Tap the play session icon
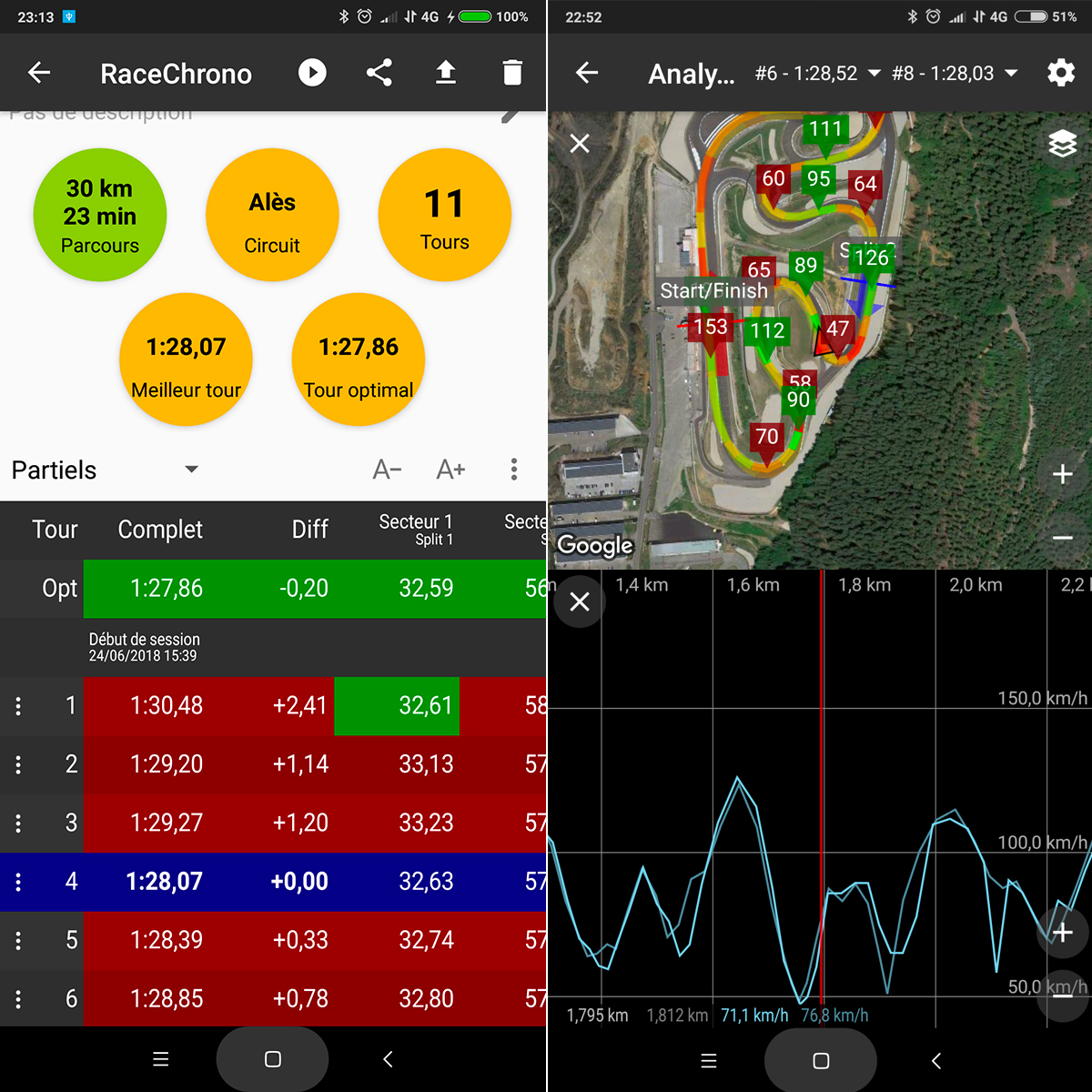Image resolution: width=1092 pixels, height=1092 pixels. [312, 73]
